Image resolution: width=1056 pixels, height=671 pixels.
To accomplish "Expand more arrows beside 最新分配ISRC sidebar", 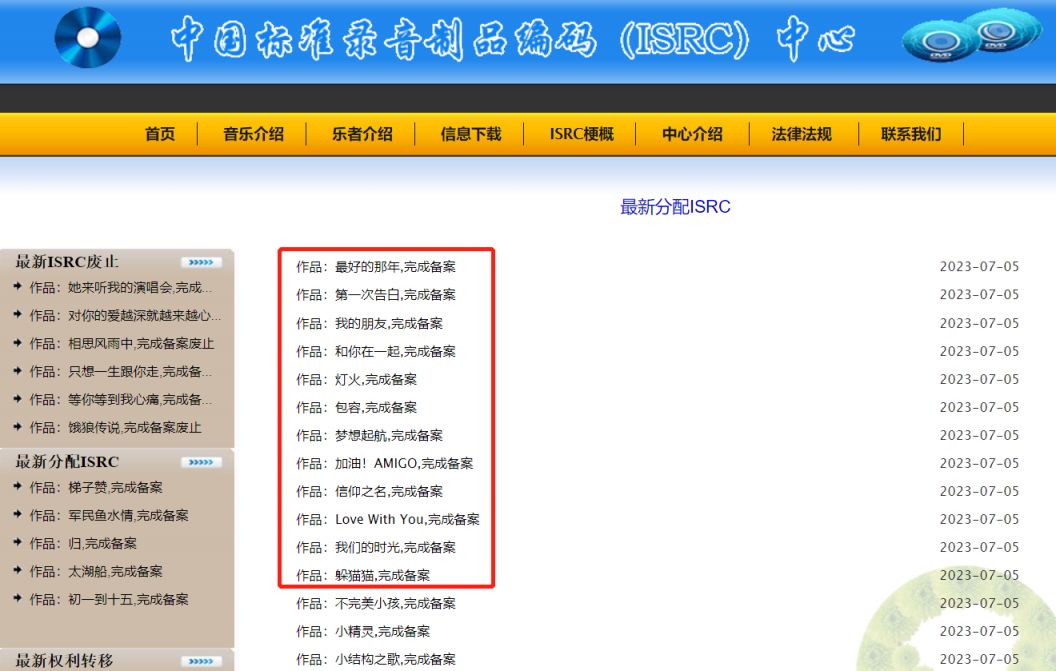I will tap(201, 463).
